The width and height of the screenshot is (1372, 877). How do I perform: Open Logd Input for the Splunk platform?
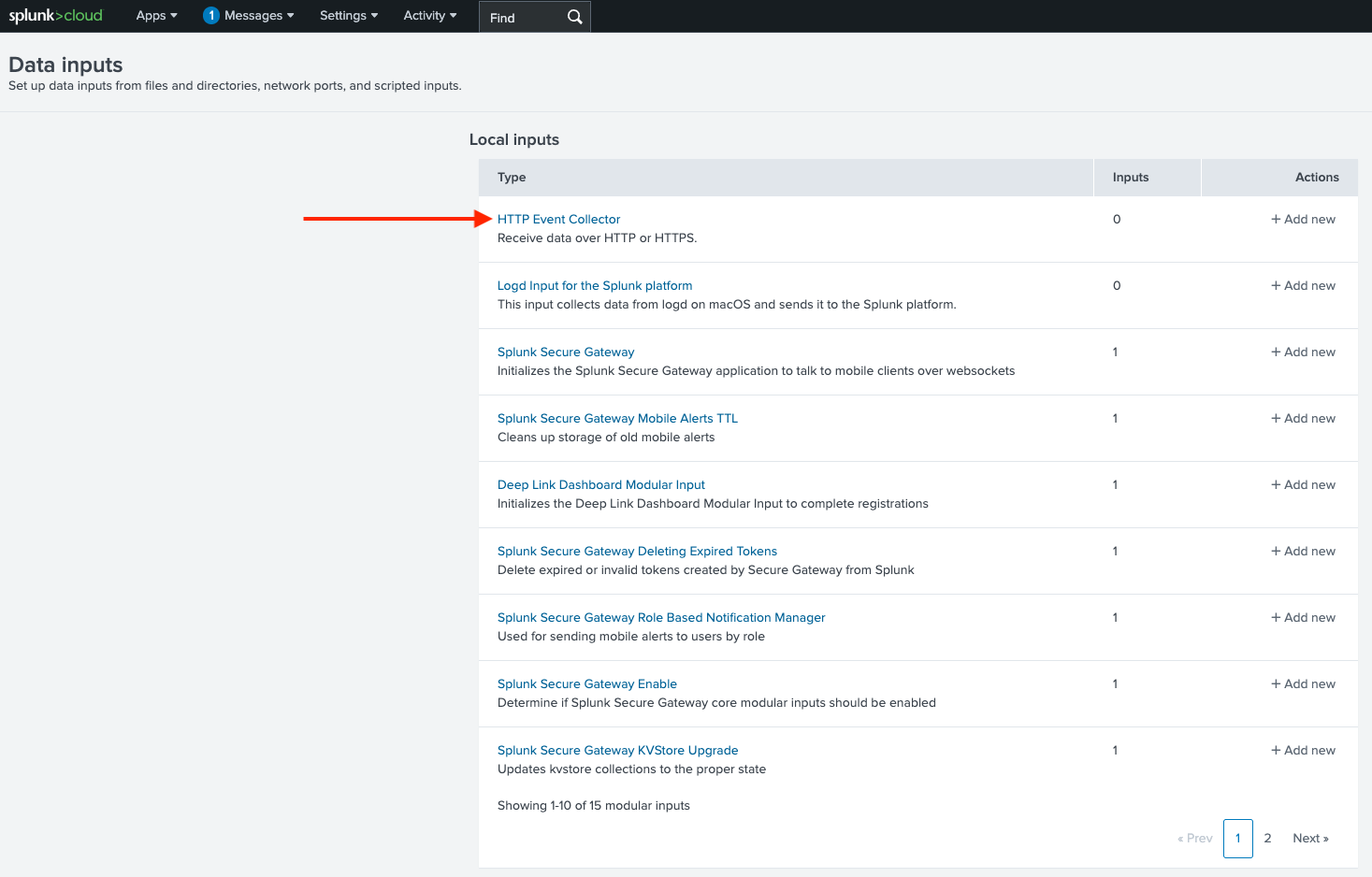[595, 285]
